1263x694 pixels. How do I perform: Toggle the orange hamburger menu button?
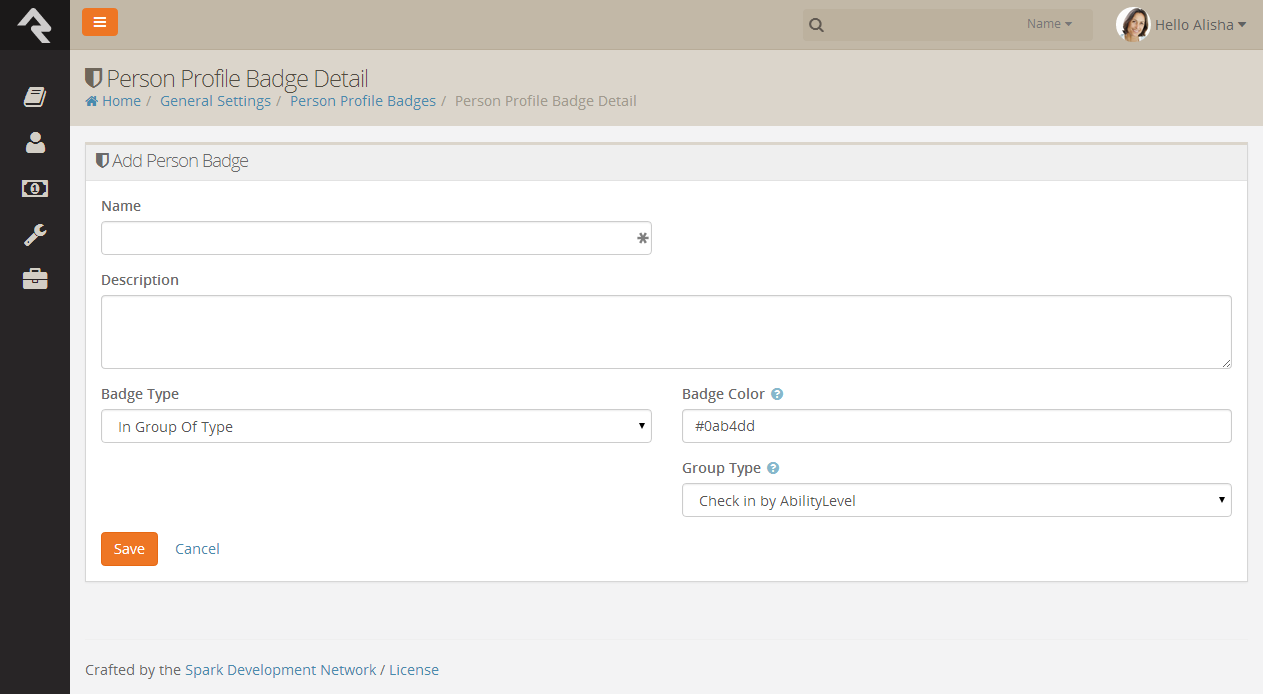pyautogui.click(x=100, y=22)
